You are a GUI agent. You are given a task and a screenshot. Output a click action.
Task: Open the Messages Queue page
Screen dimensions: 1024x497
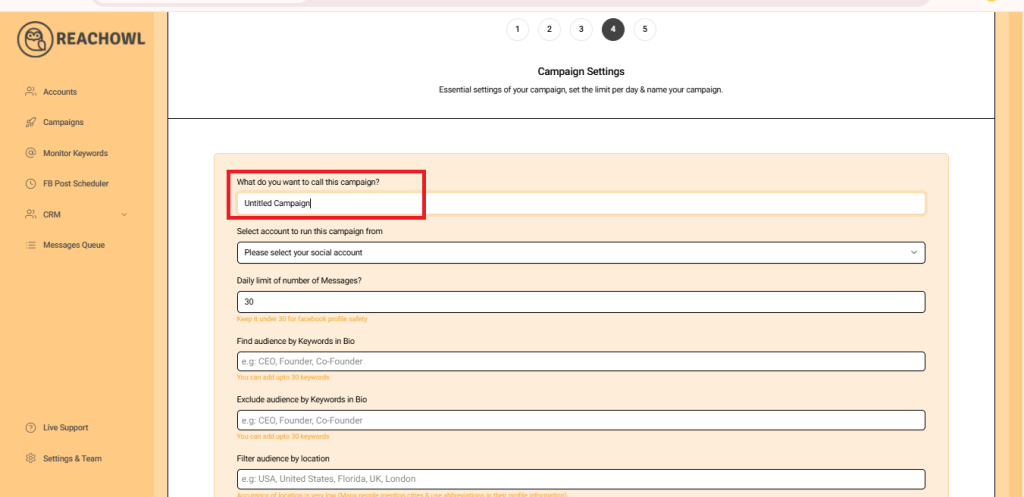[74, 245]
